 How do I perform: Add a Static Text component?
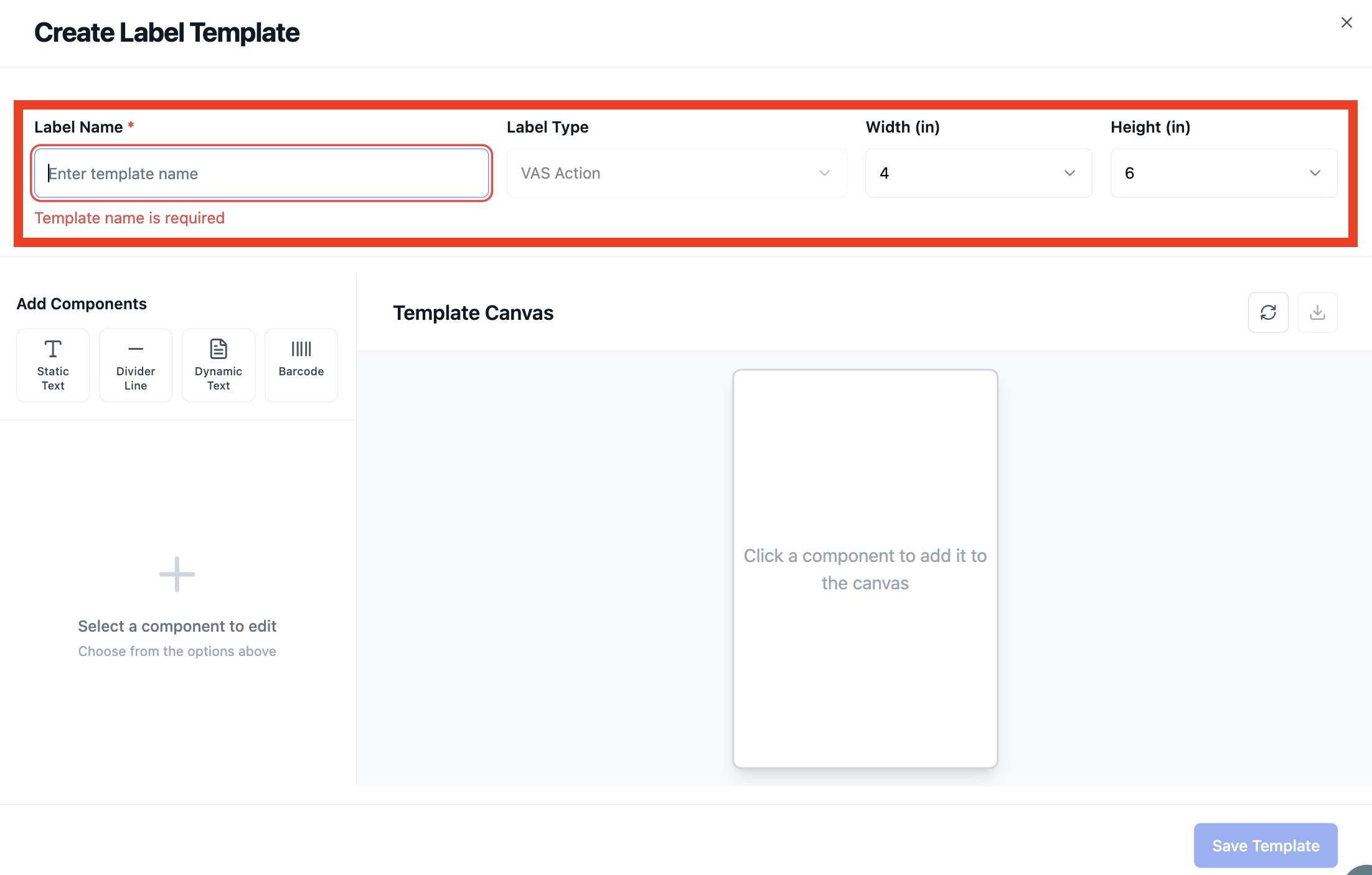tap(53, 365)
